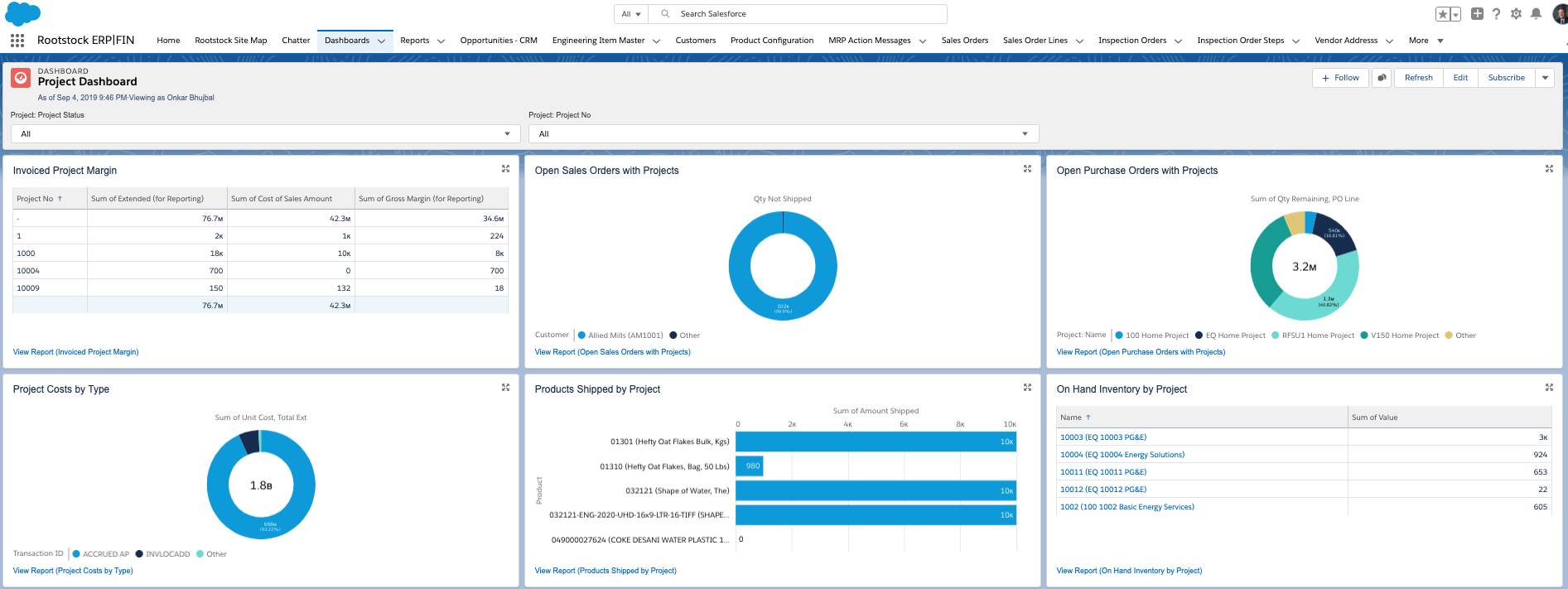The image size is (1568, 589).
Task: Expand the Project Costs by Type widget
Action: [x=505, y=388]
